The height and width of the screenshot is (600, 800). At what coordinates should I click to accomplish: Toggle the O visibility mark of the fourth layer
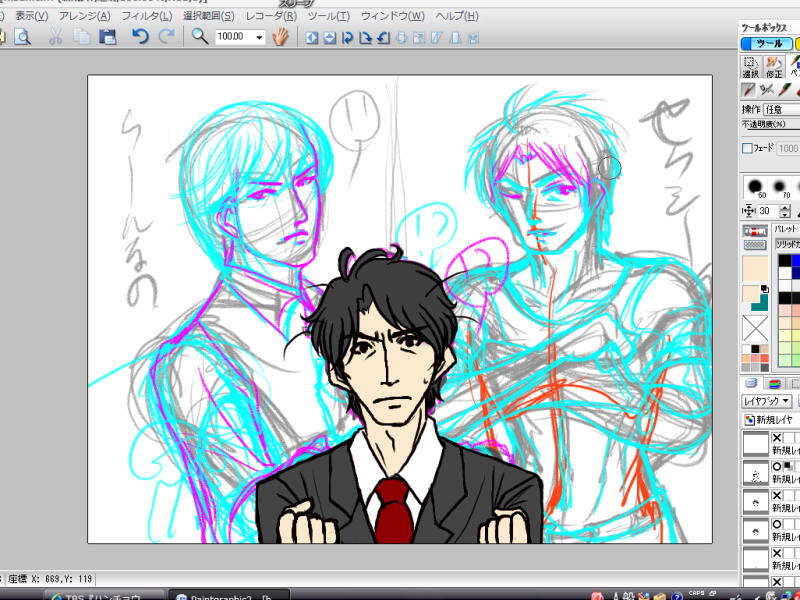click(777, 524)
